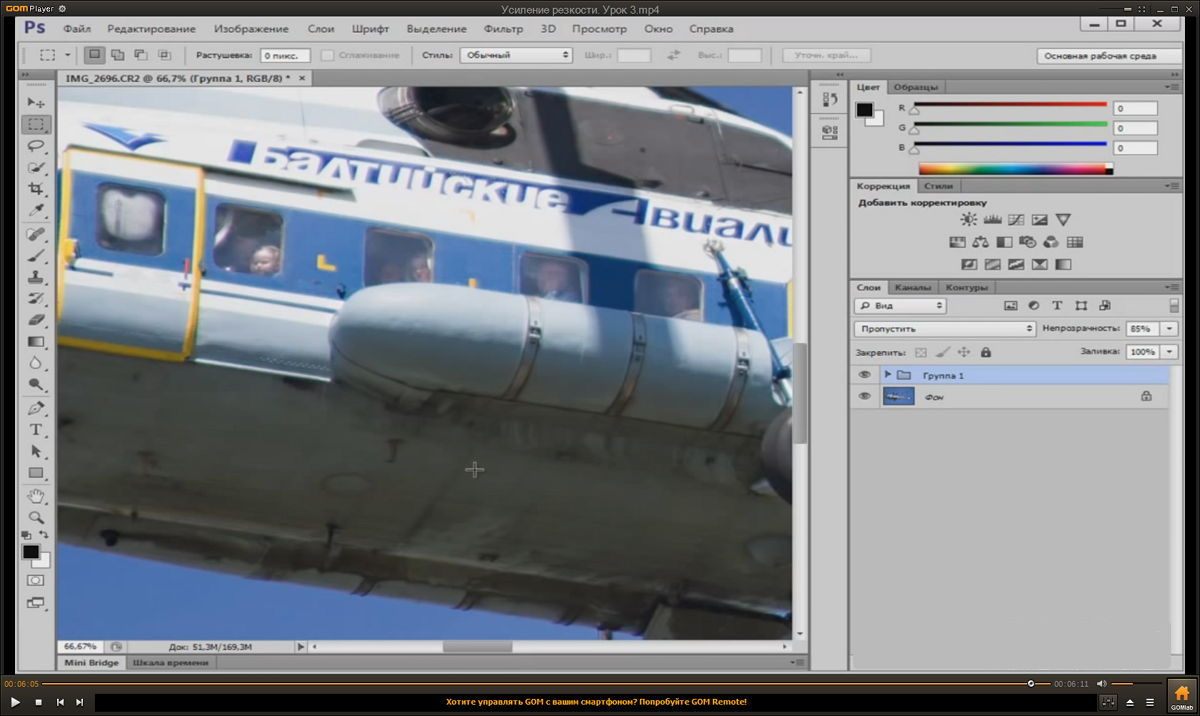Click the Brightness/Contrast adjustment icon
Viewport: 1200px width, 716px height.
coord(968,220)
